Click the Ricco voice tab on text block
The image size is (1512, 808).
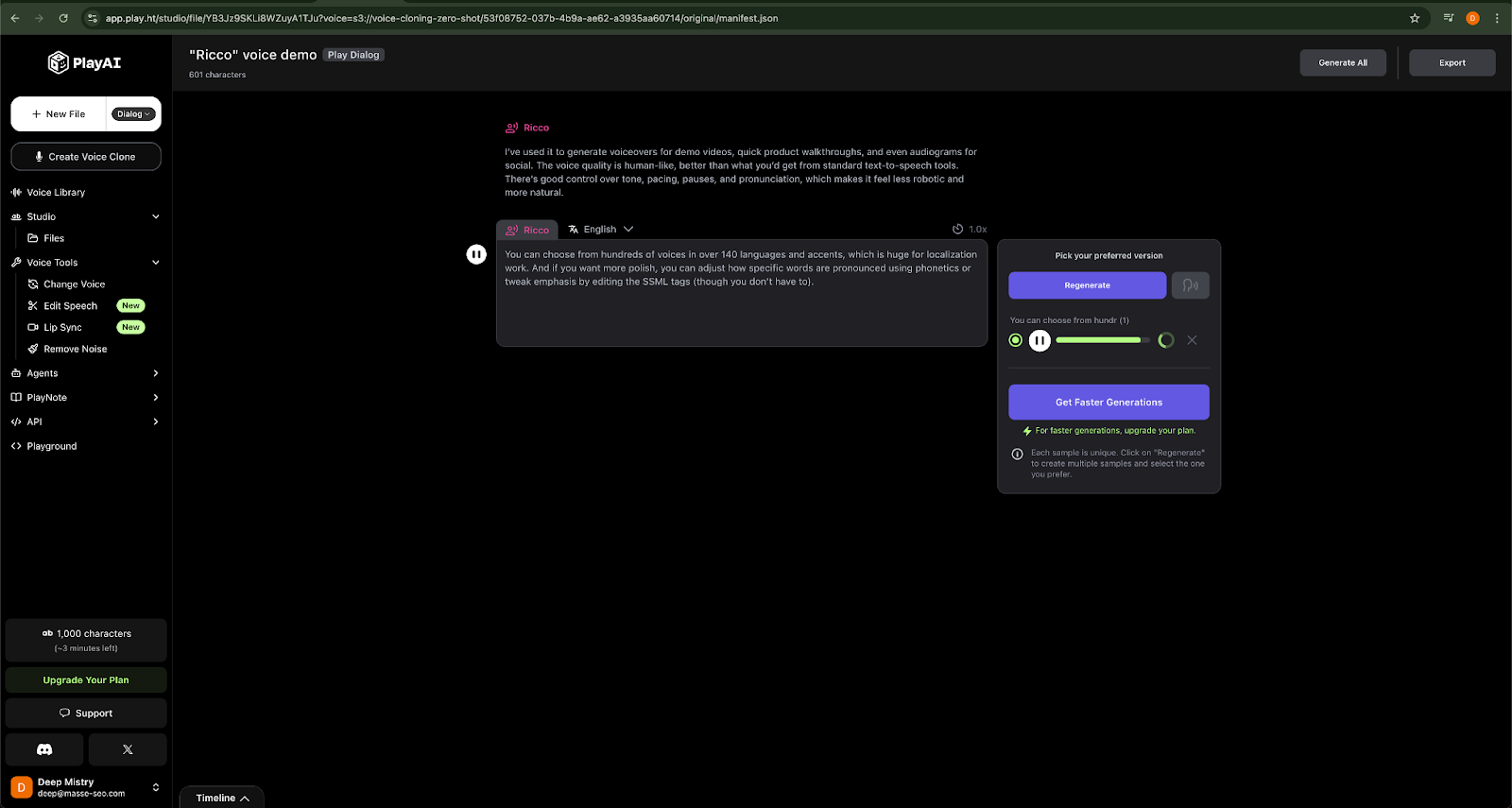tap(527, 230)
